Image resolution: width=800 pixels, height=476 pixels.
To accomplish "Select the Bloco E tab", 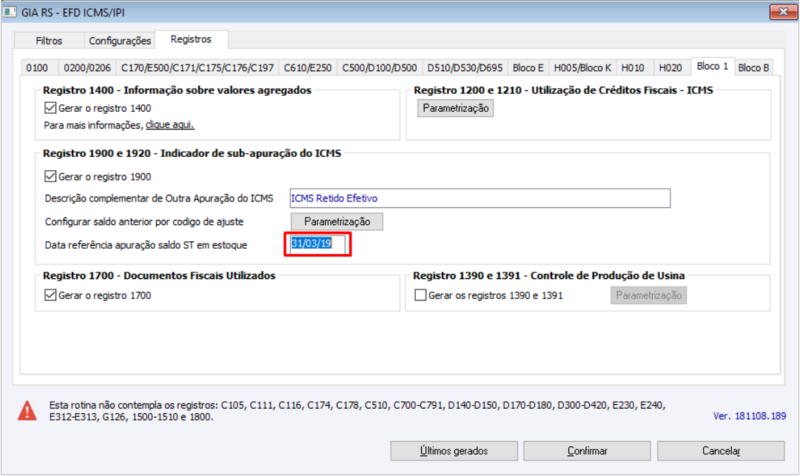I will click(x=528, y=68).
